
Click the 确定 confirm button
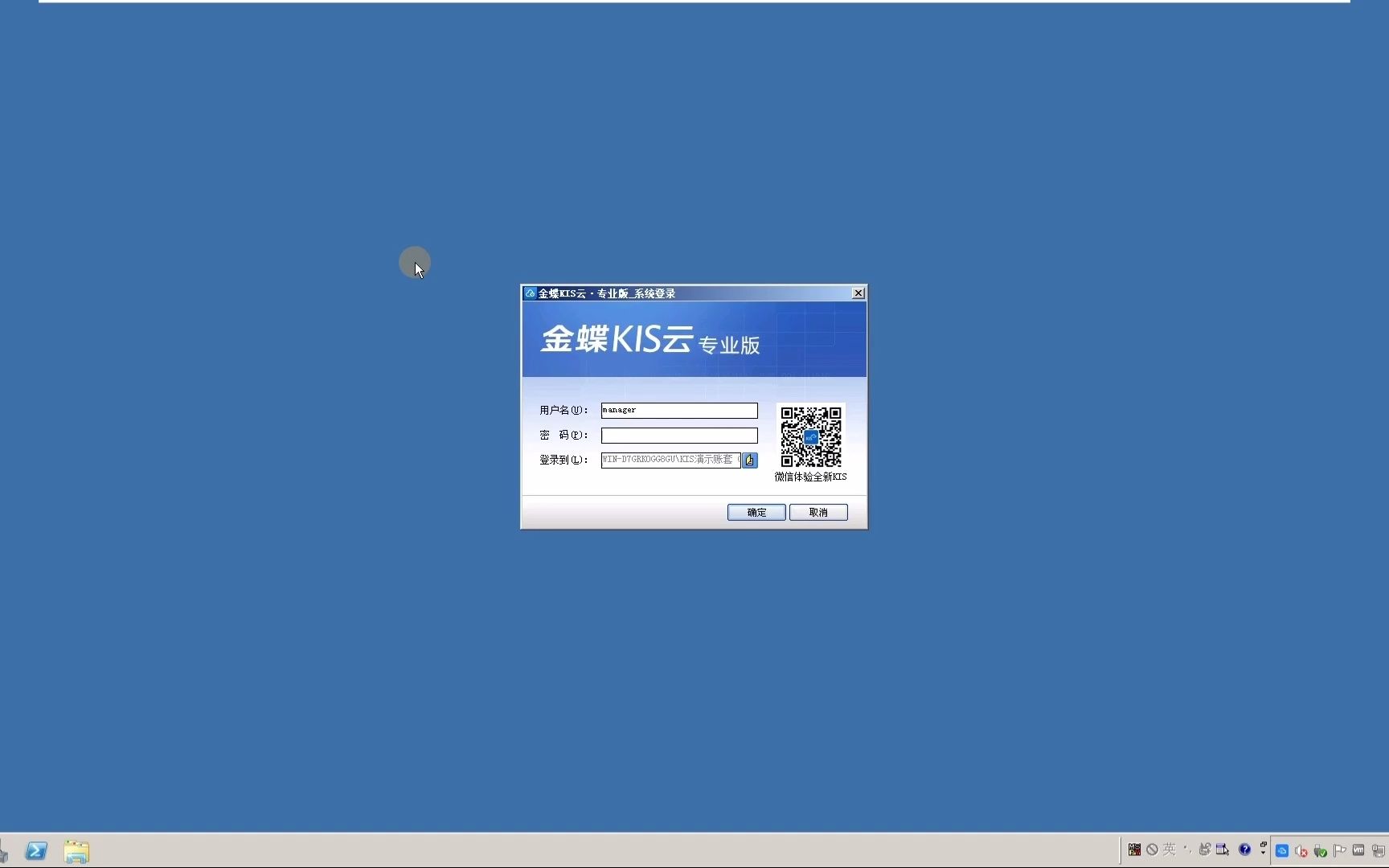pos(756,512)
